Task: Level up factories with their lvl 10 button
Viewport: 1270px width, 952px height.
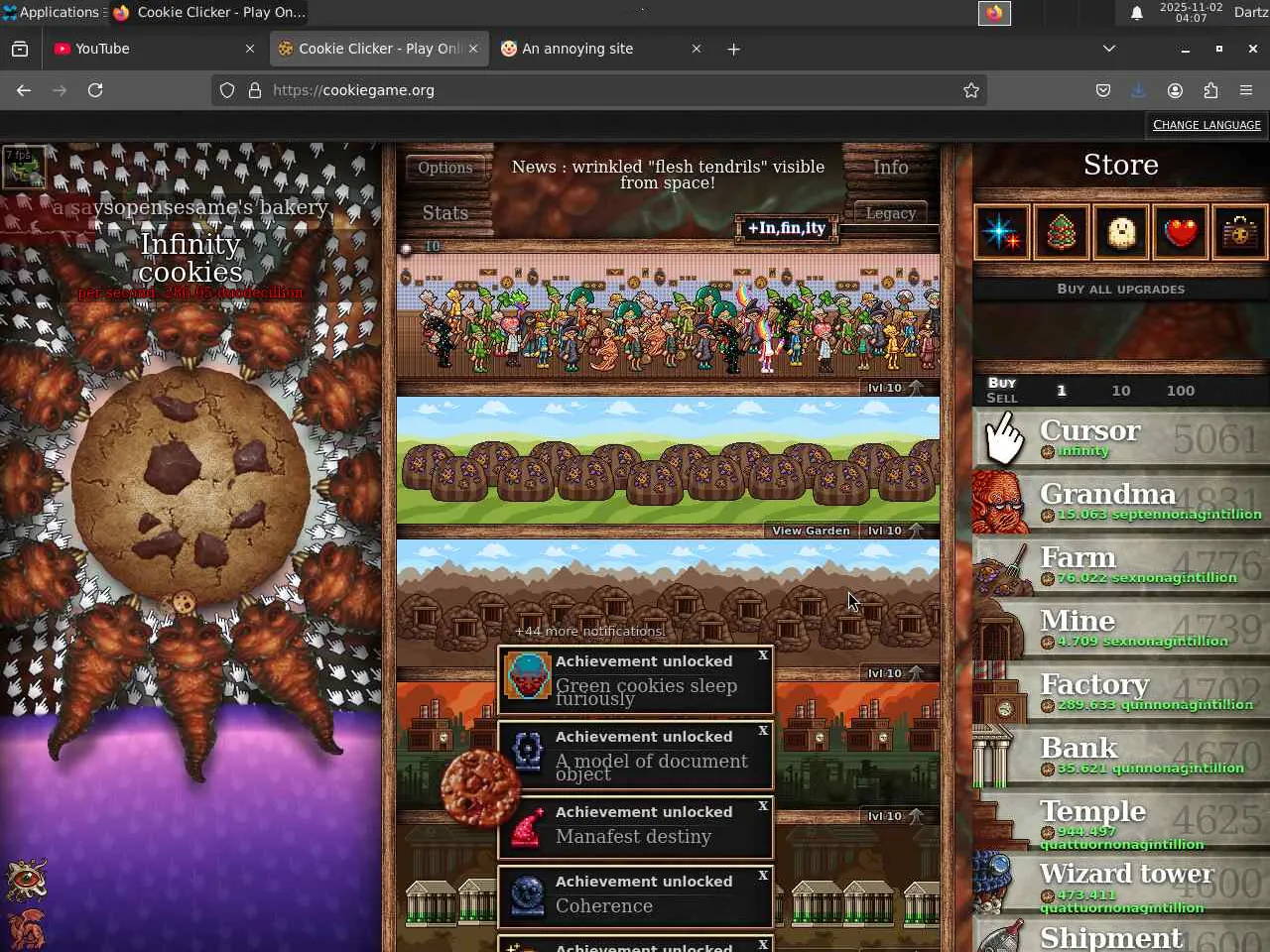Action: 895,816
